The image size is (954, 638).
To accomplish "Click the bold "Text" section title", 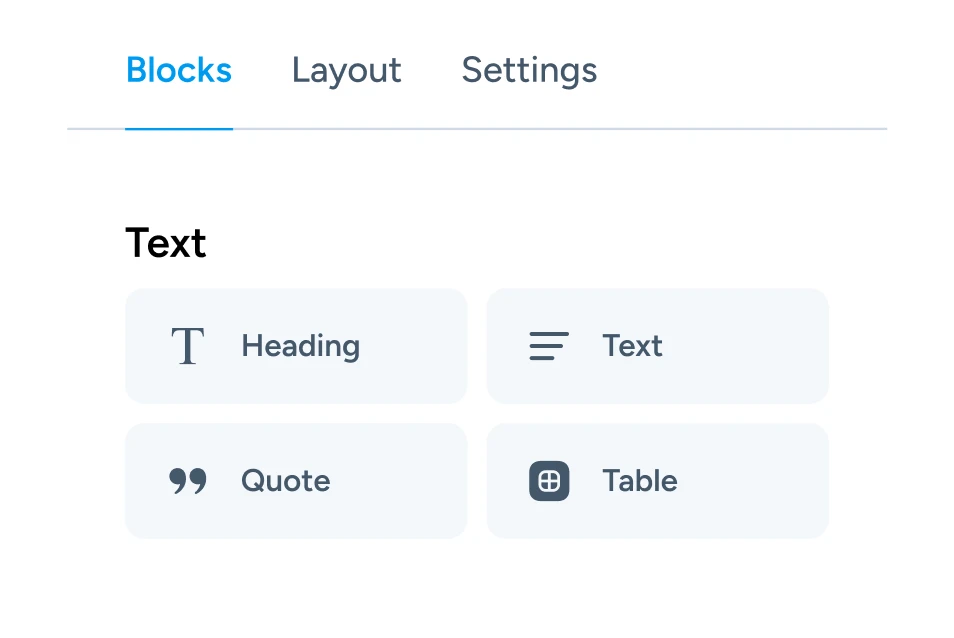I will [x=166, y=243].
